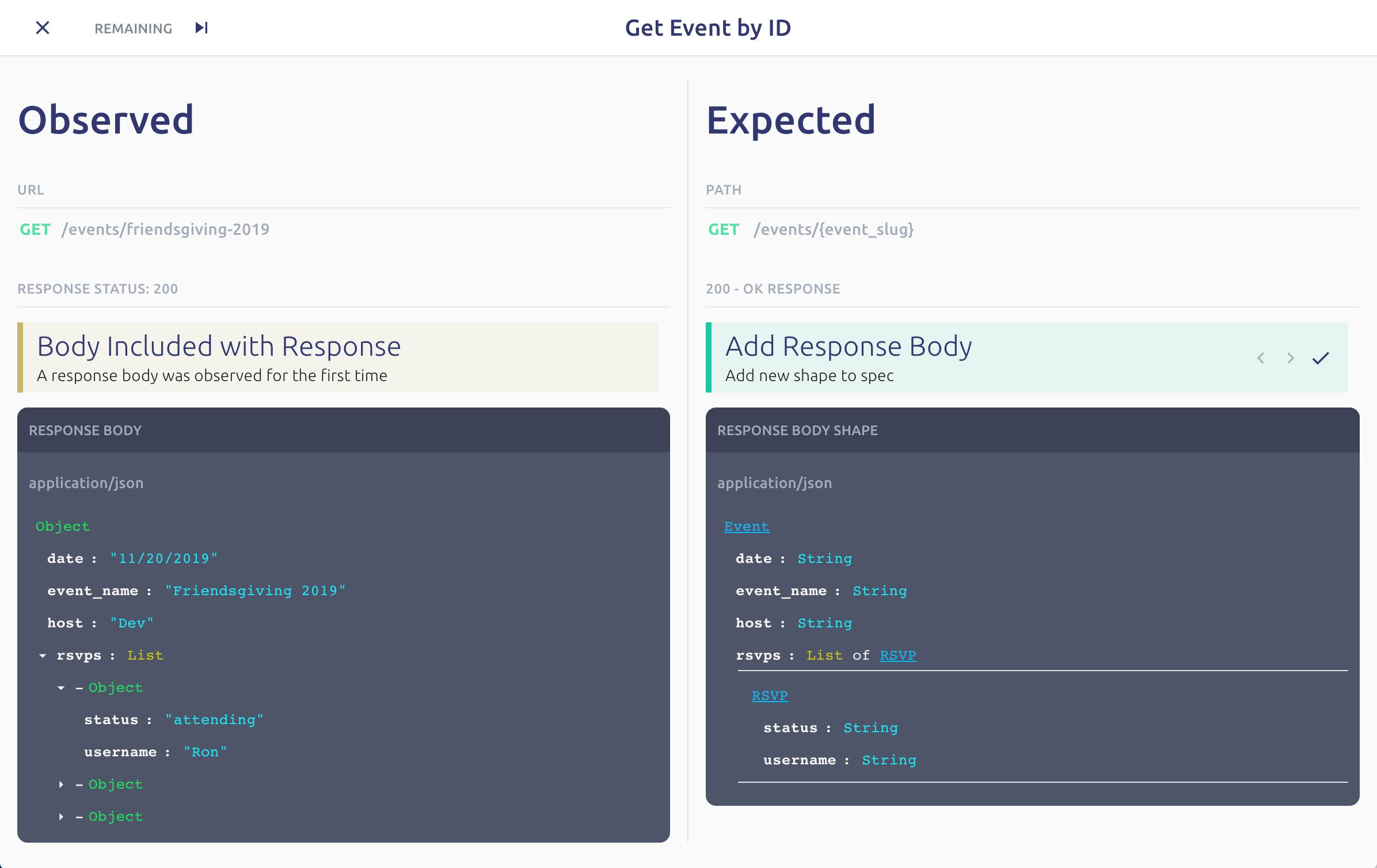Select the Add Response Body suggestion card
The image size is (1377, 868).
pyautogui.click(x=1027, y=357)
